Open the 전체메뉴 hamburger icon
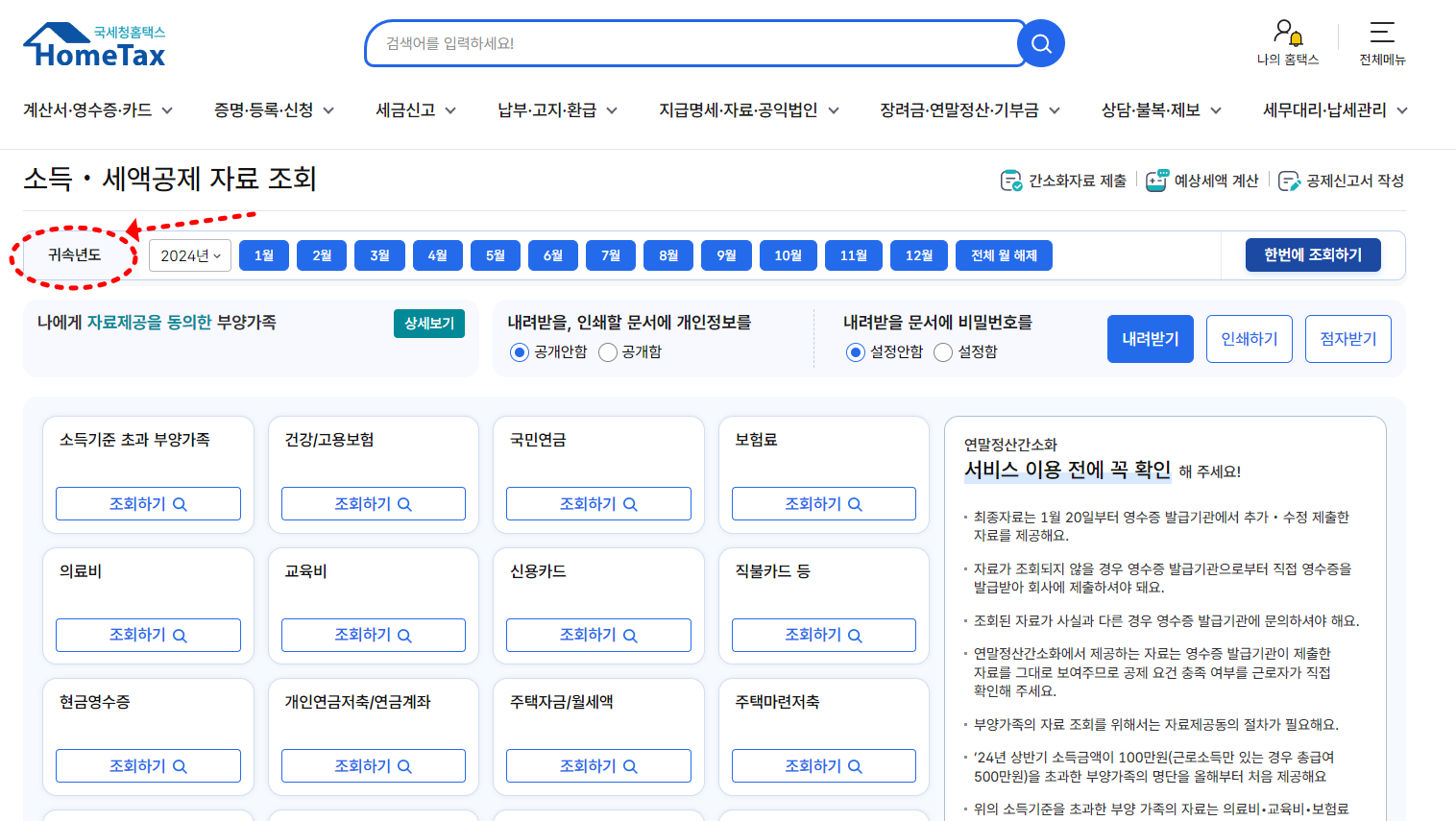 point(1382,43)
